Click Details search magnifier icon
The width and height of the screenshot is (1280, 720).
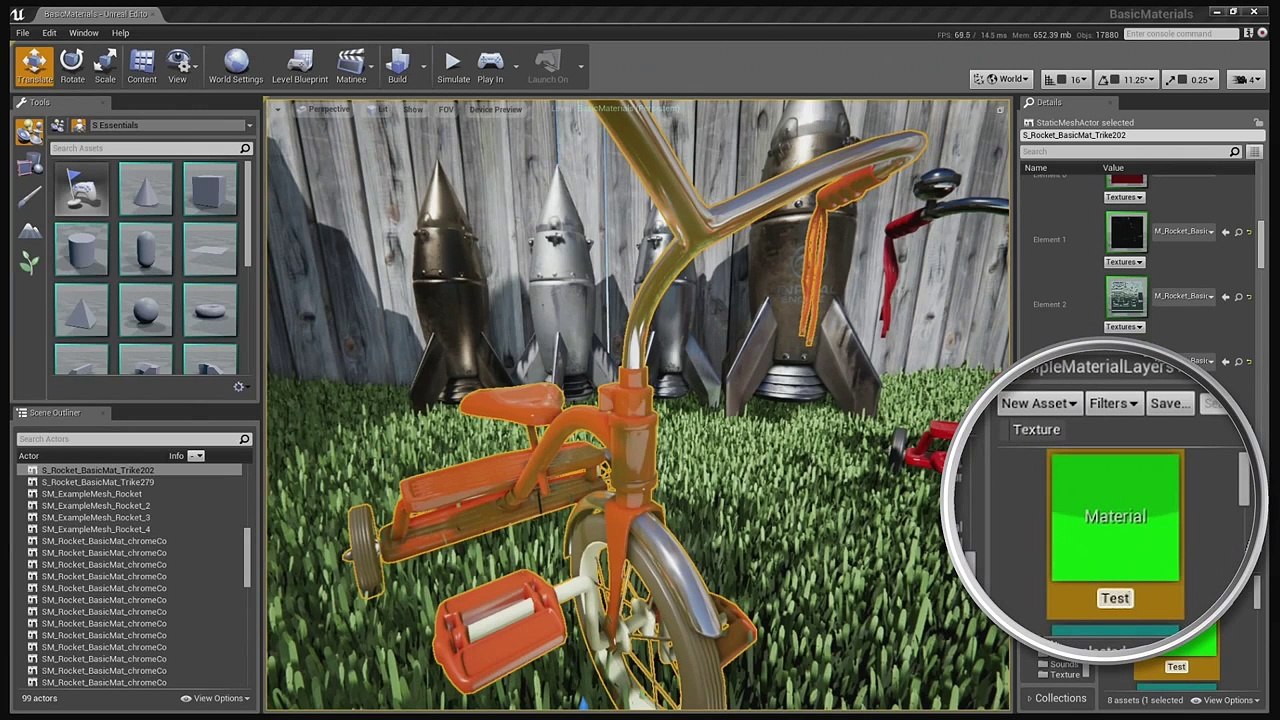pyautogui.click(x=1234, y=152)
